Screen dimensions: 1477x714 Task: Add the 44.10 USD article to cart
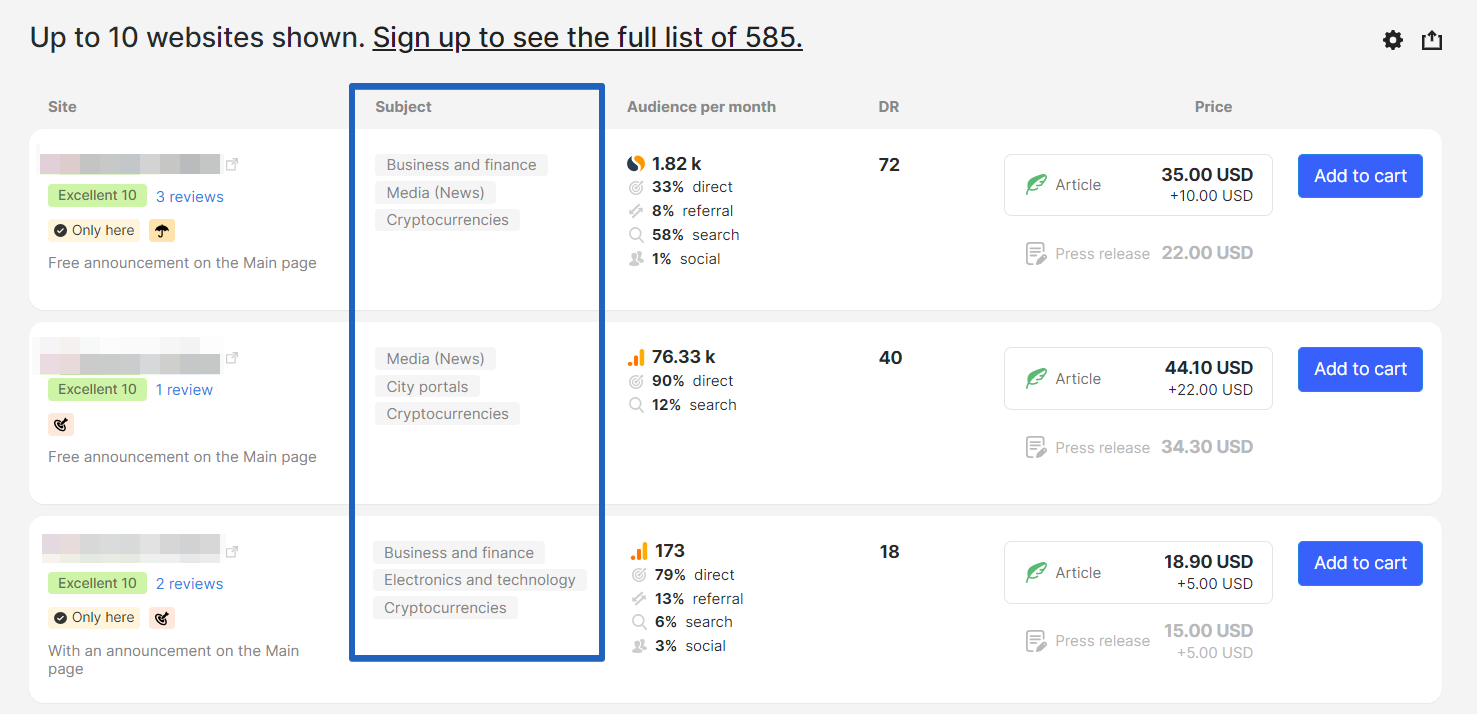1360,369
